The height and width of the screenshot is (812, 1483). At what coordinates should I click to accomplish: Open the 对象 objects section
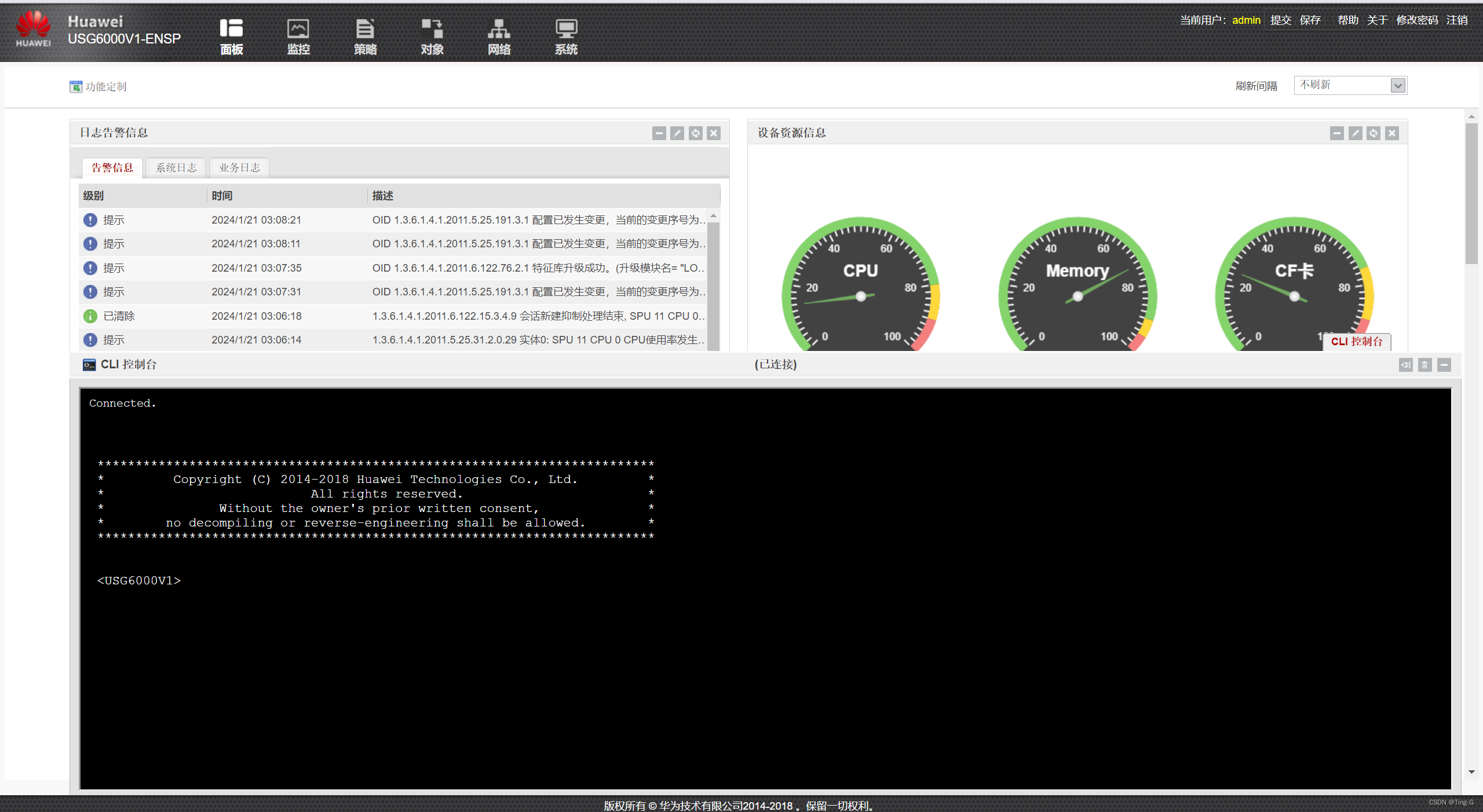(x=432, y=36)
